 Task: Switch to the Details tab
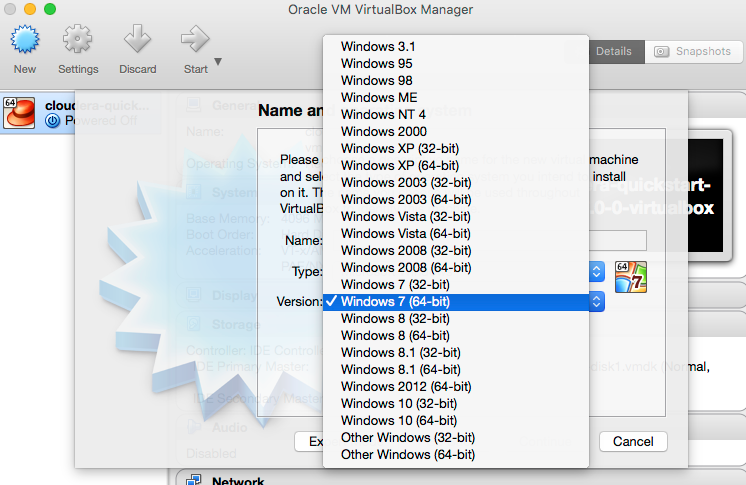pos(613,51)
